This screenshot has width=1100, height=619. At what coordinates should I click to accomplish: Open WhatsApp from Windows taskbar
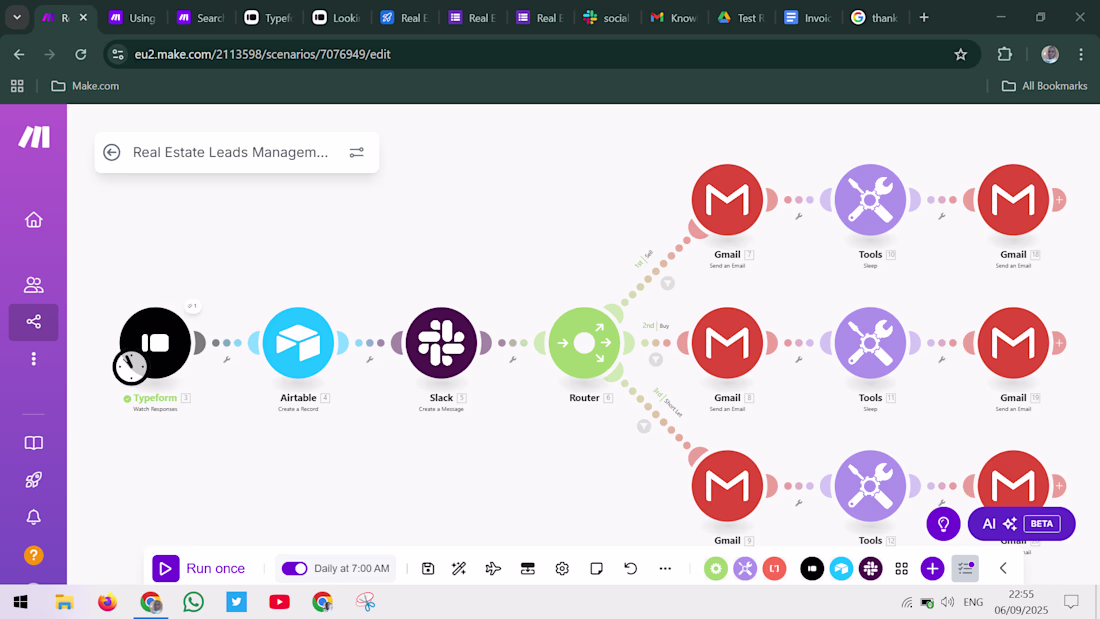pos(194,601)
